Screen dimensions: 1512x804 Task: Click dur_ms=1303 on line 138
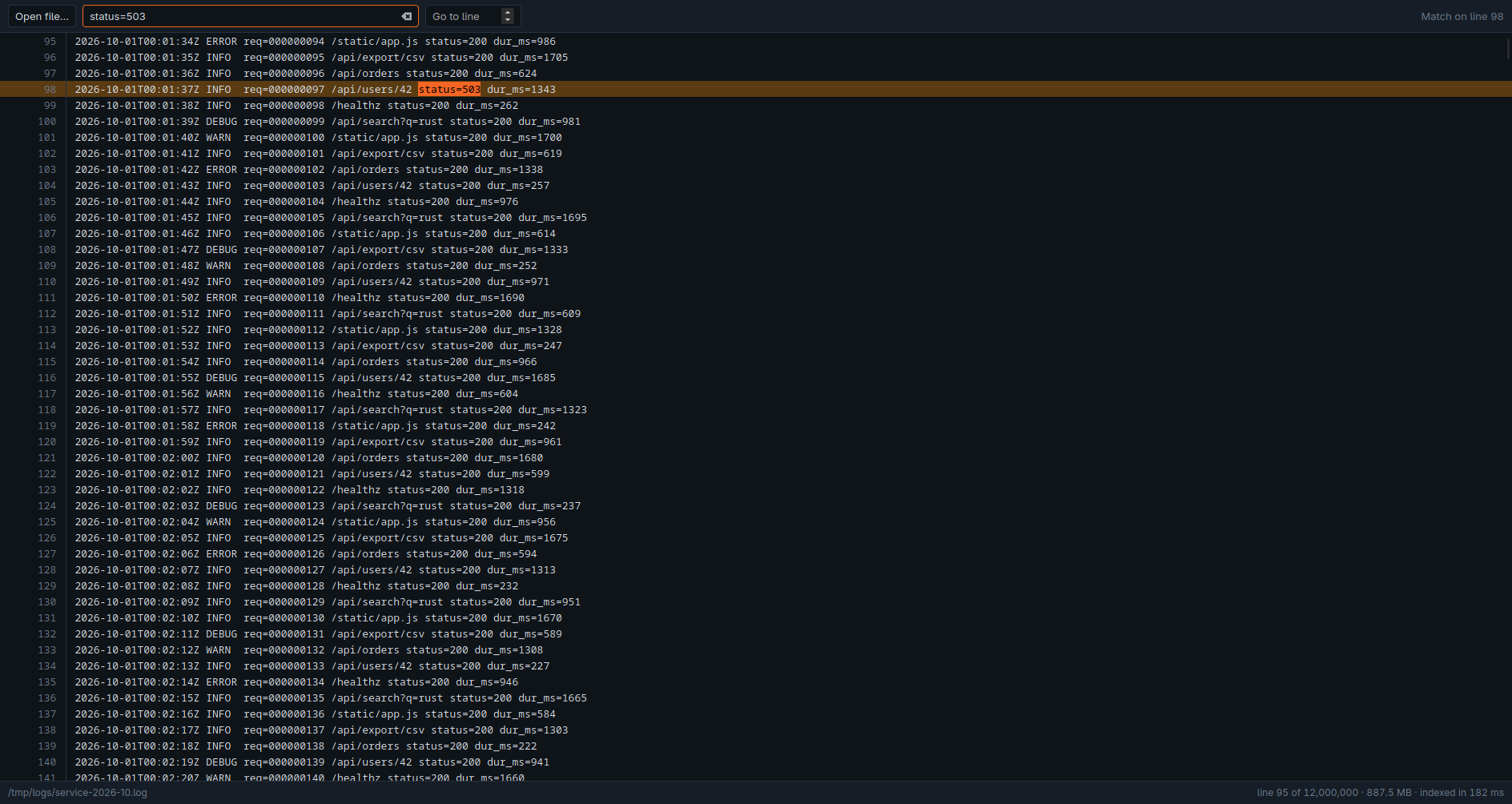click(x=533, y=730)
